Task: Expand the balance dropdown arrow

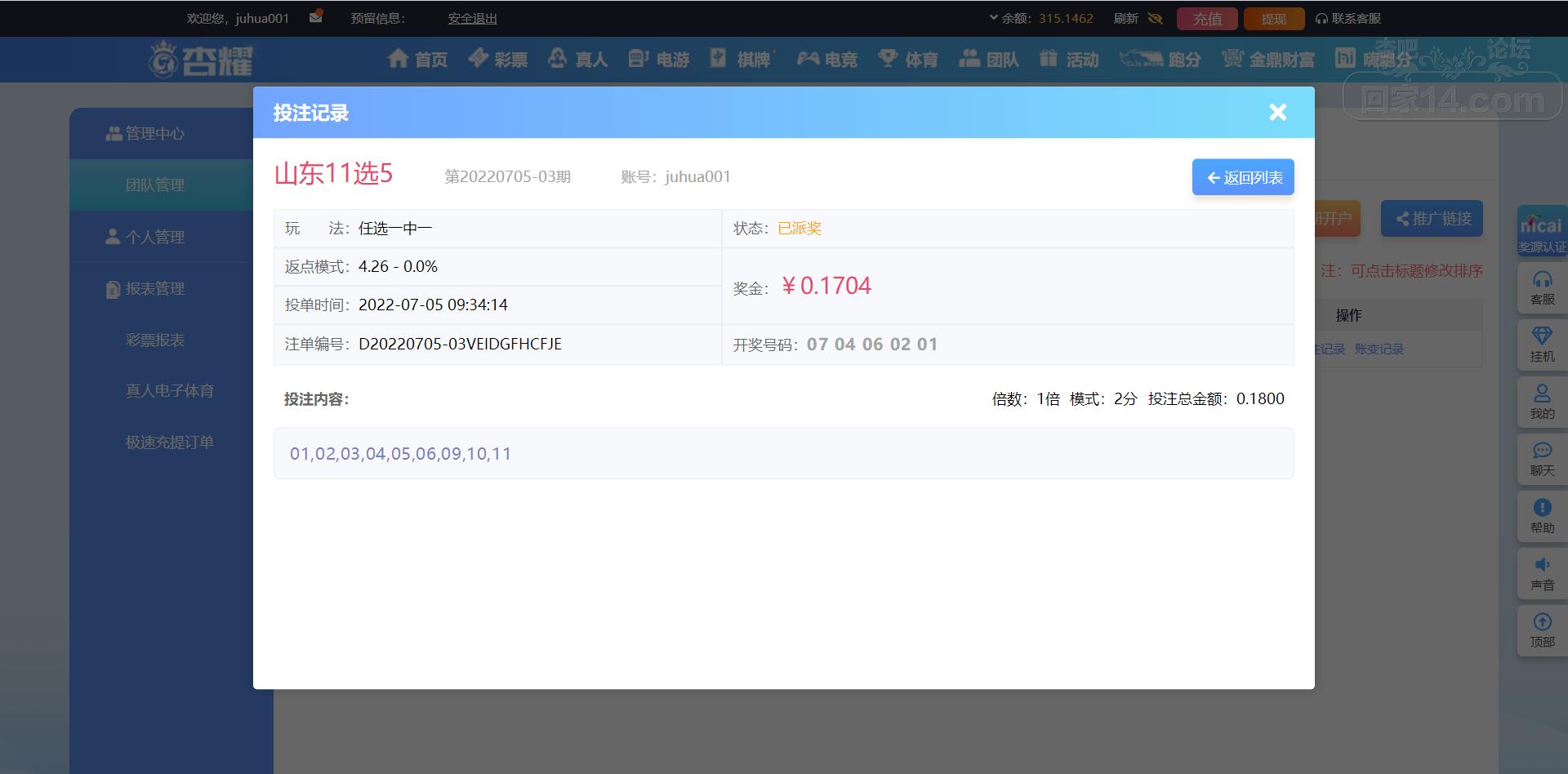Action: 993,17
